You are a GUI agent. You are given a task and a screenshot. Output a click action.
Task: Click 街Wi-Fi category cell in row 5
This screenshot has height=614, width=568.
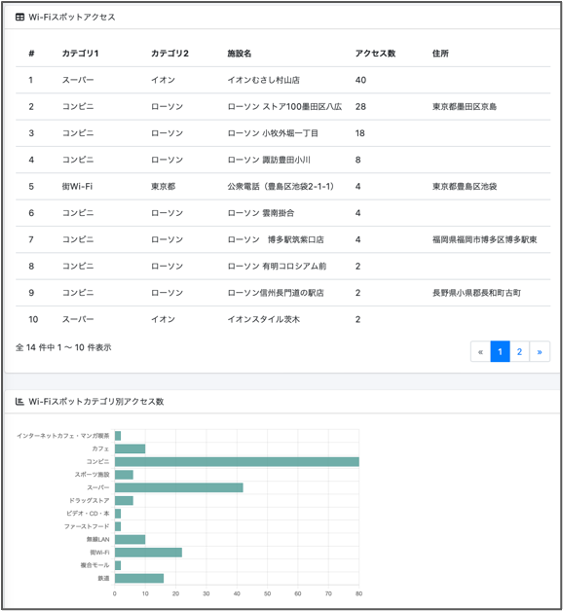pos(78,188)
